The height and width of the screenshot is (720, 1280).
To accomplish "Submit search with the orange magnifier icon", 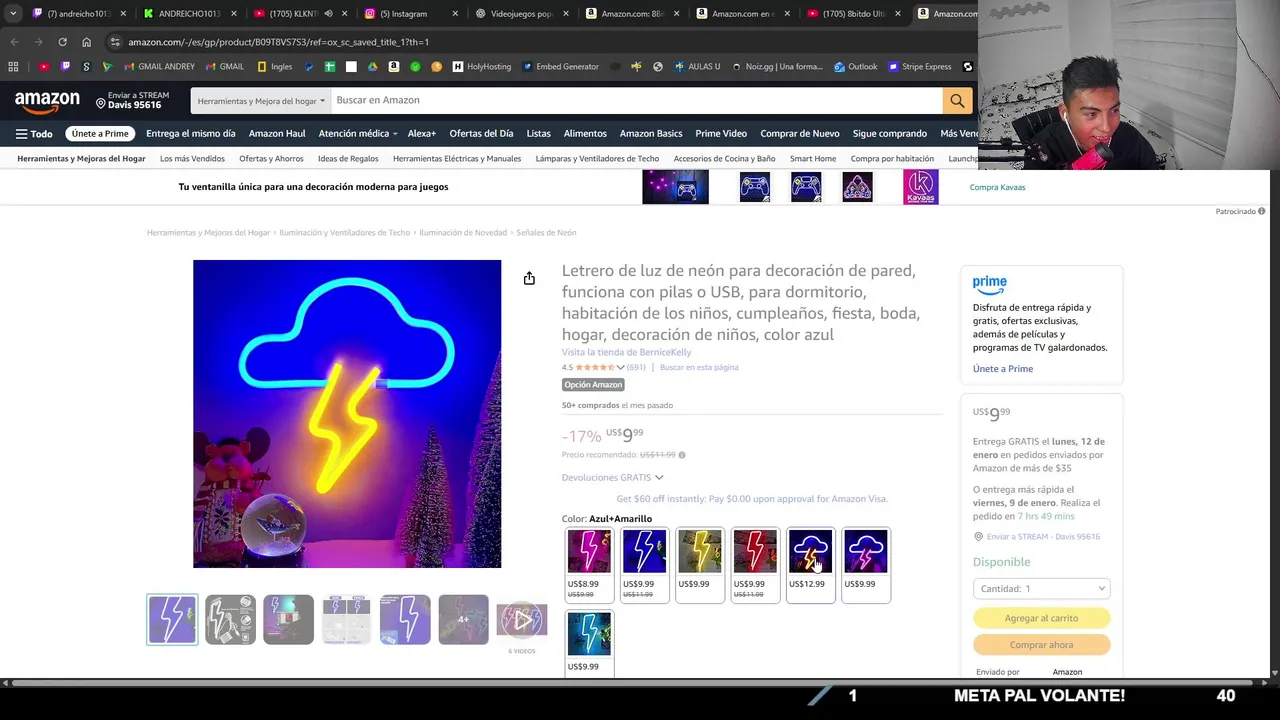I will (x=957, y=100).
